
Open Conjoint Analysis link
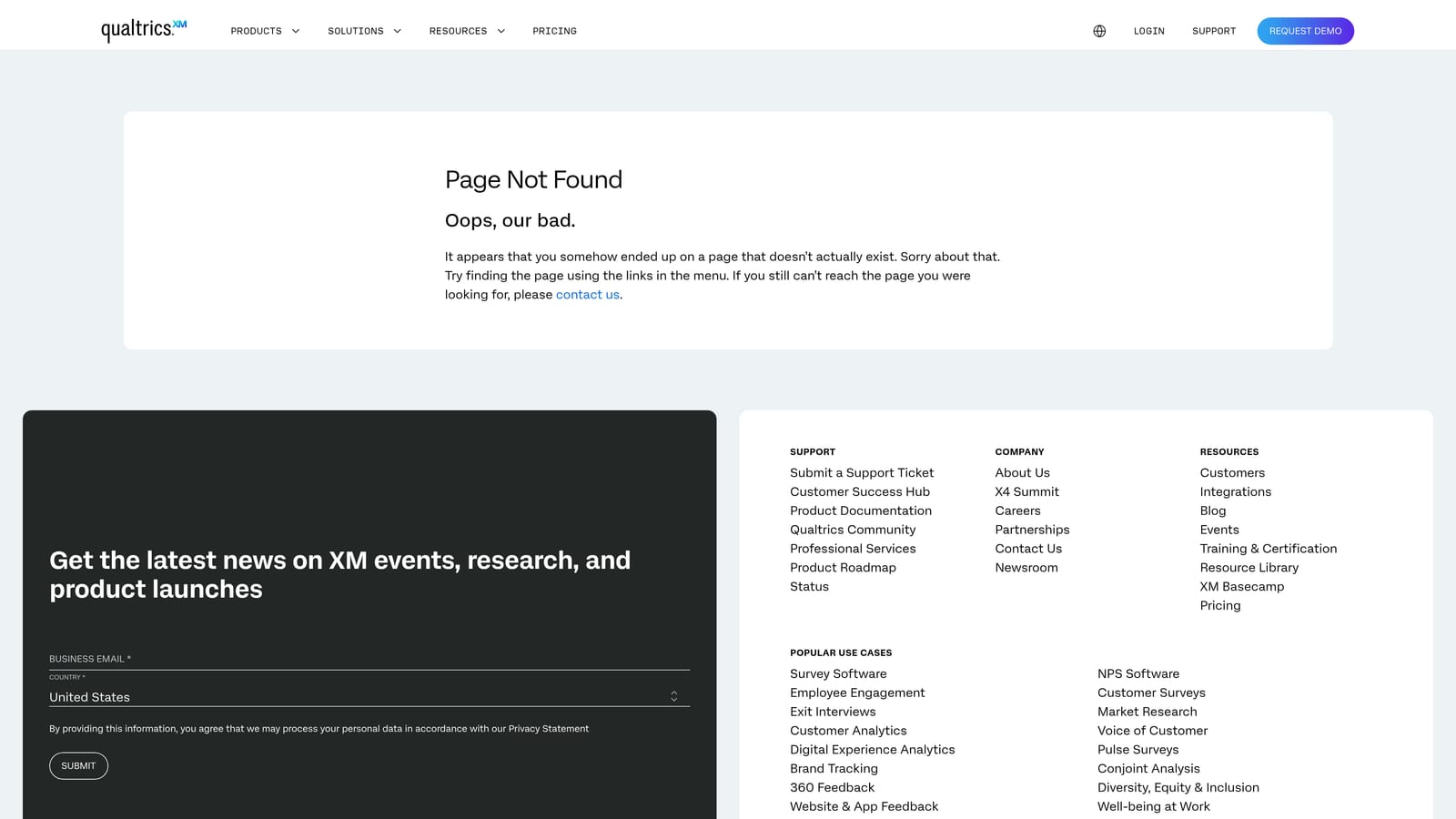(x=1148, y=769)
